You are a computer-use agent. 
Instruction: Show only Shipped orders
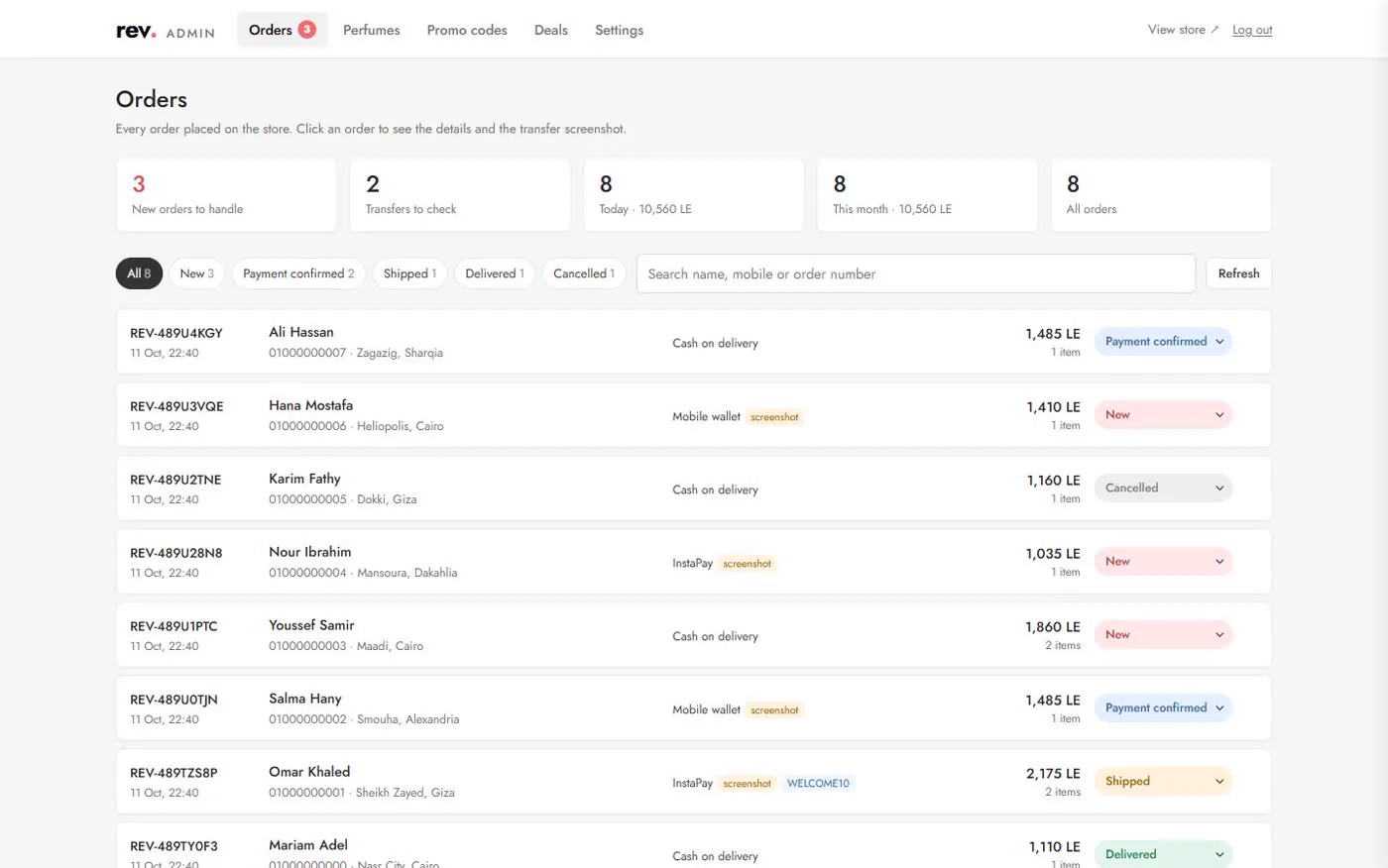tap(409, 273)
